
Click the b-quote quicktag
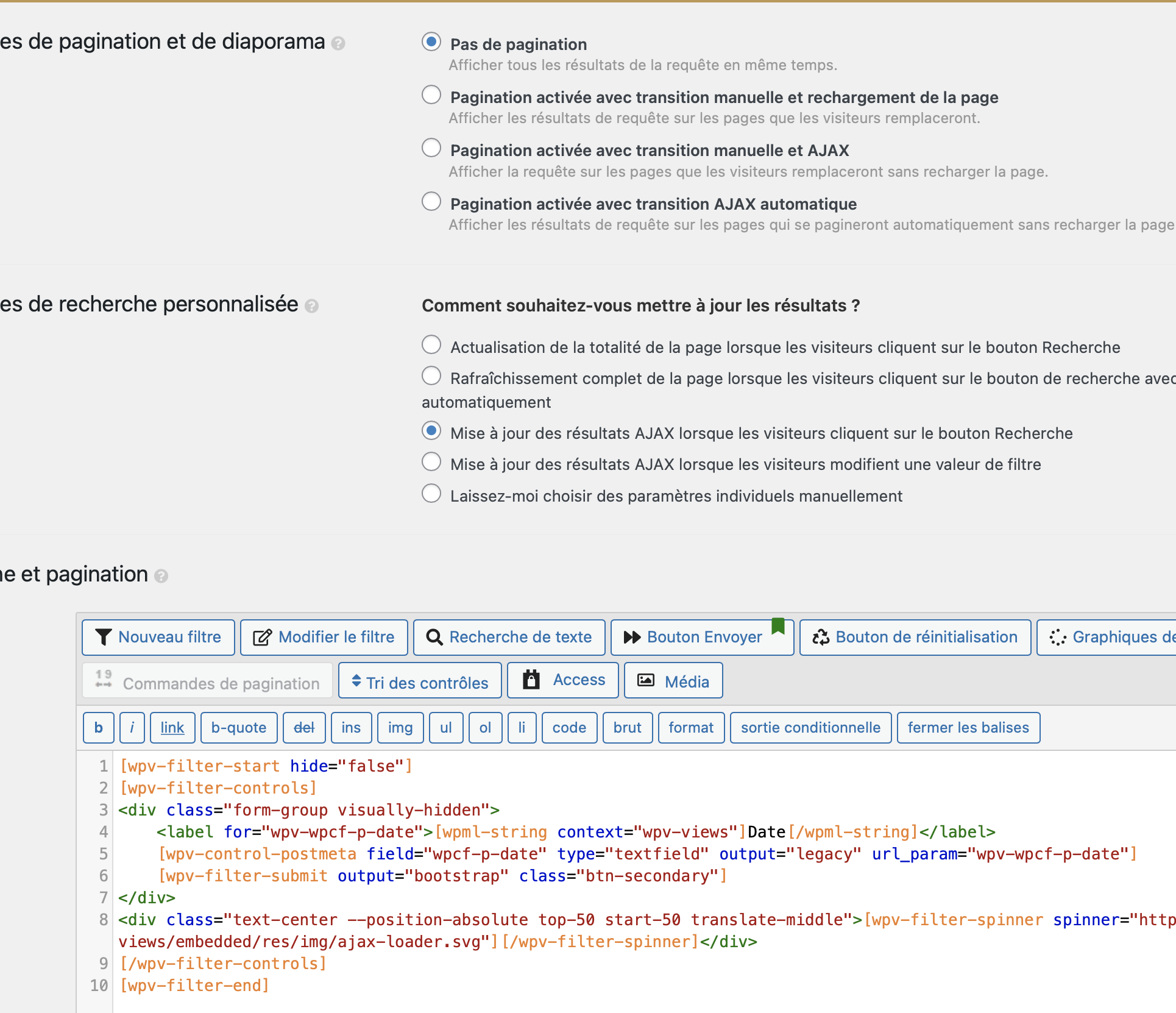pyautogui.click(x=239, y=728)
